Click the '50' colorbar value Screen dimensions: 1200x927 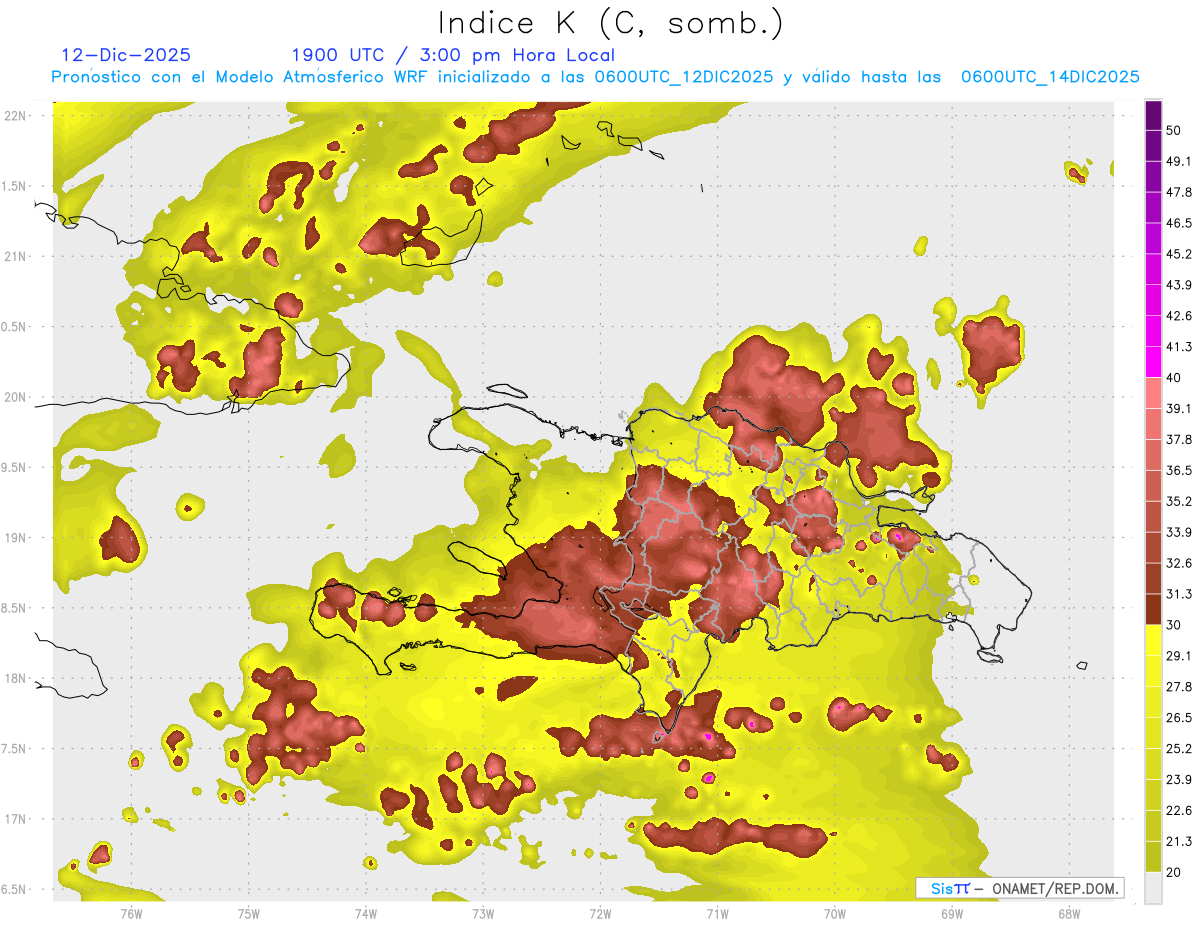1175,131
